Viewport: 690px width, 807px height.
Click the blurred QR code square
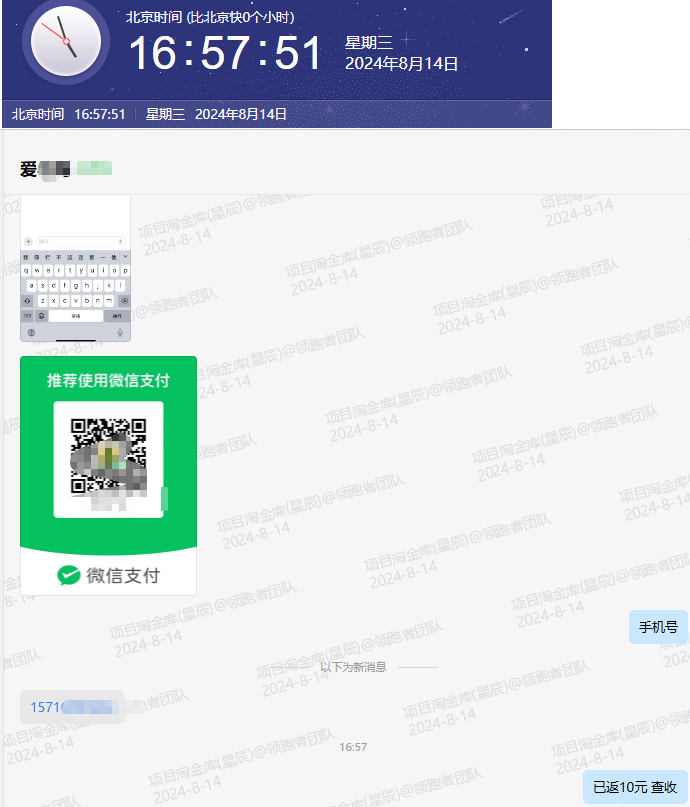(109, 457)
